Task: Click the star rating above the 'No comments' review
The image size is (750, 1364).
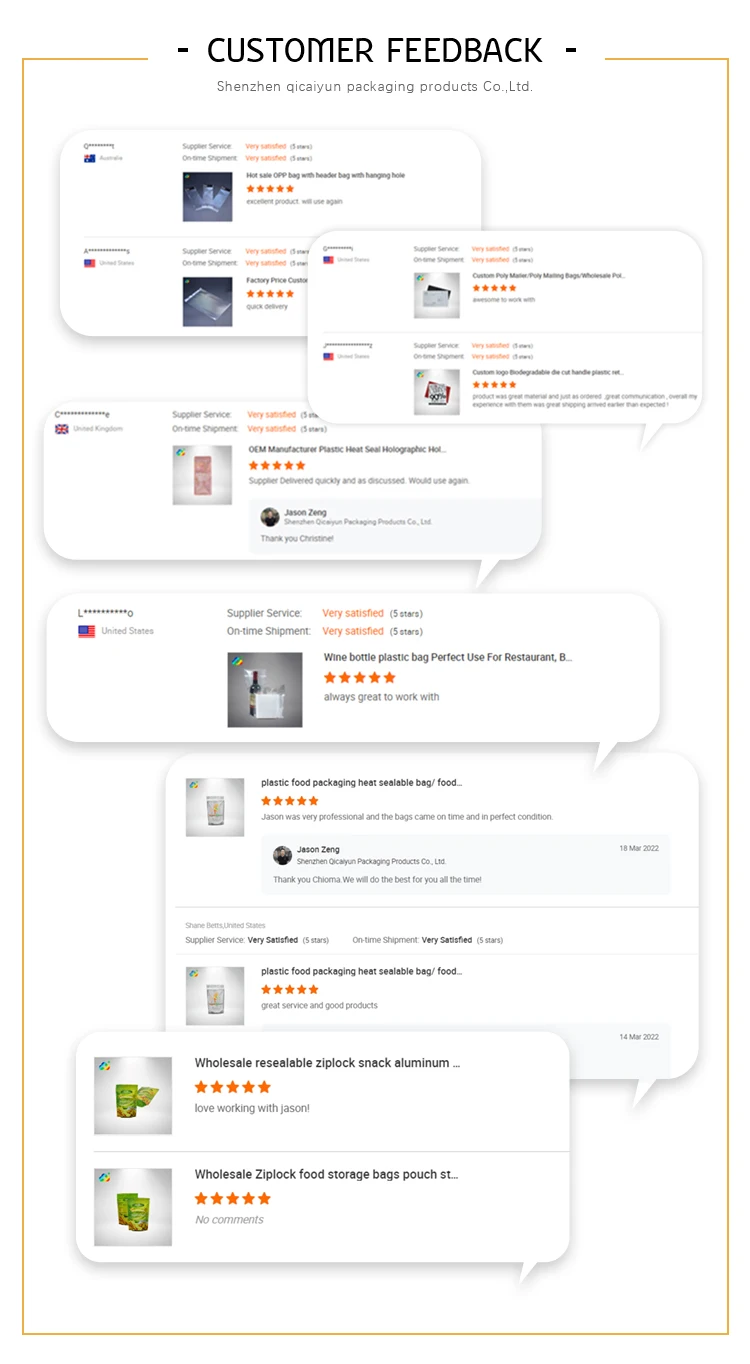Action: (x=232, y=1198)
